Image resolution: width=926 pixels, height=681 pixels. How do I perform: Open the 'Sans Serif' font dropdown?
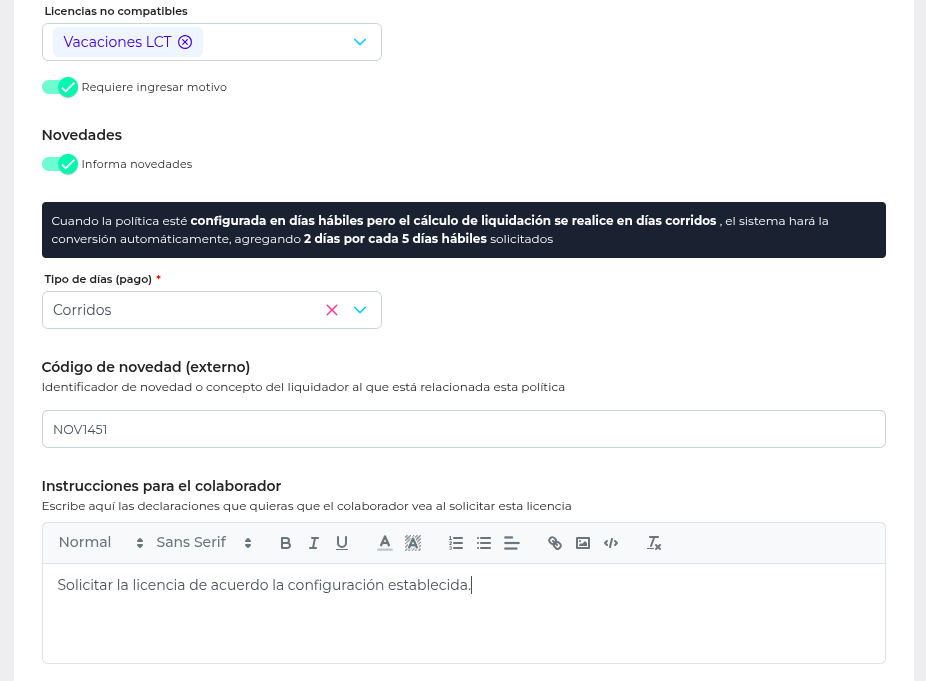[204, 542]
